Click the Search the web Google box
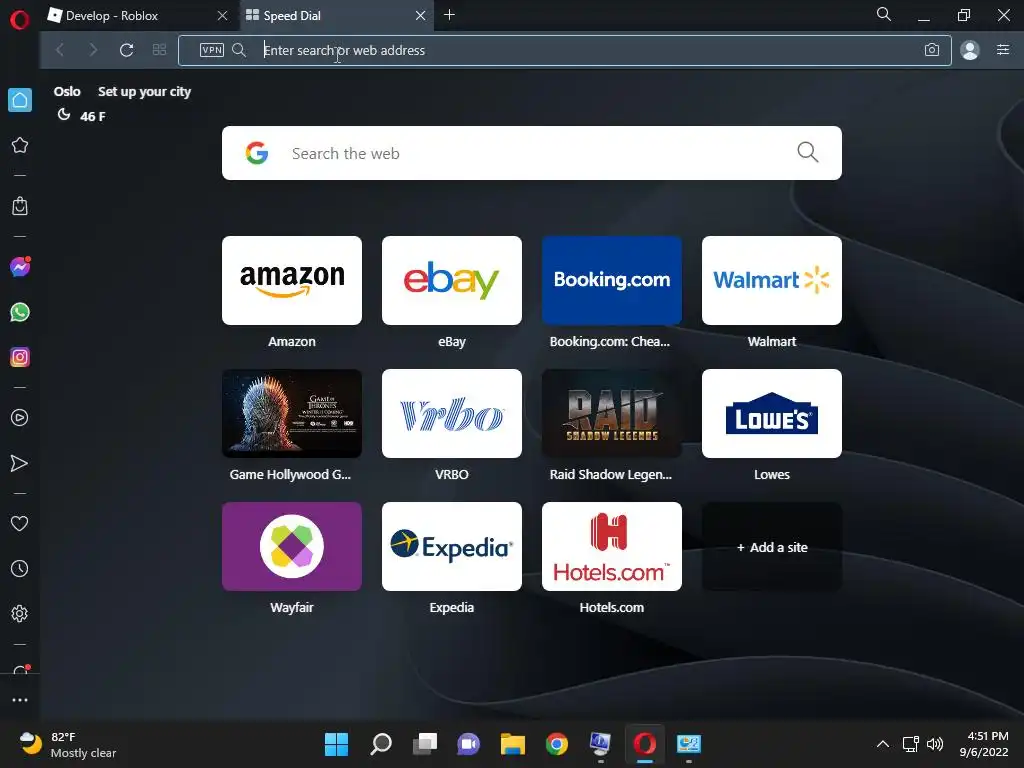This screenshot has height=768, width=1024. [x=532, y=153]
